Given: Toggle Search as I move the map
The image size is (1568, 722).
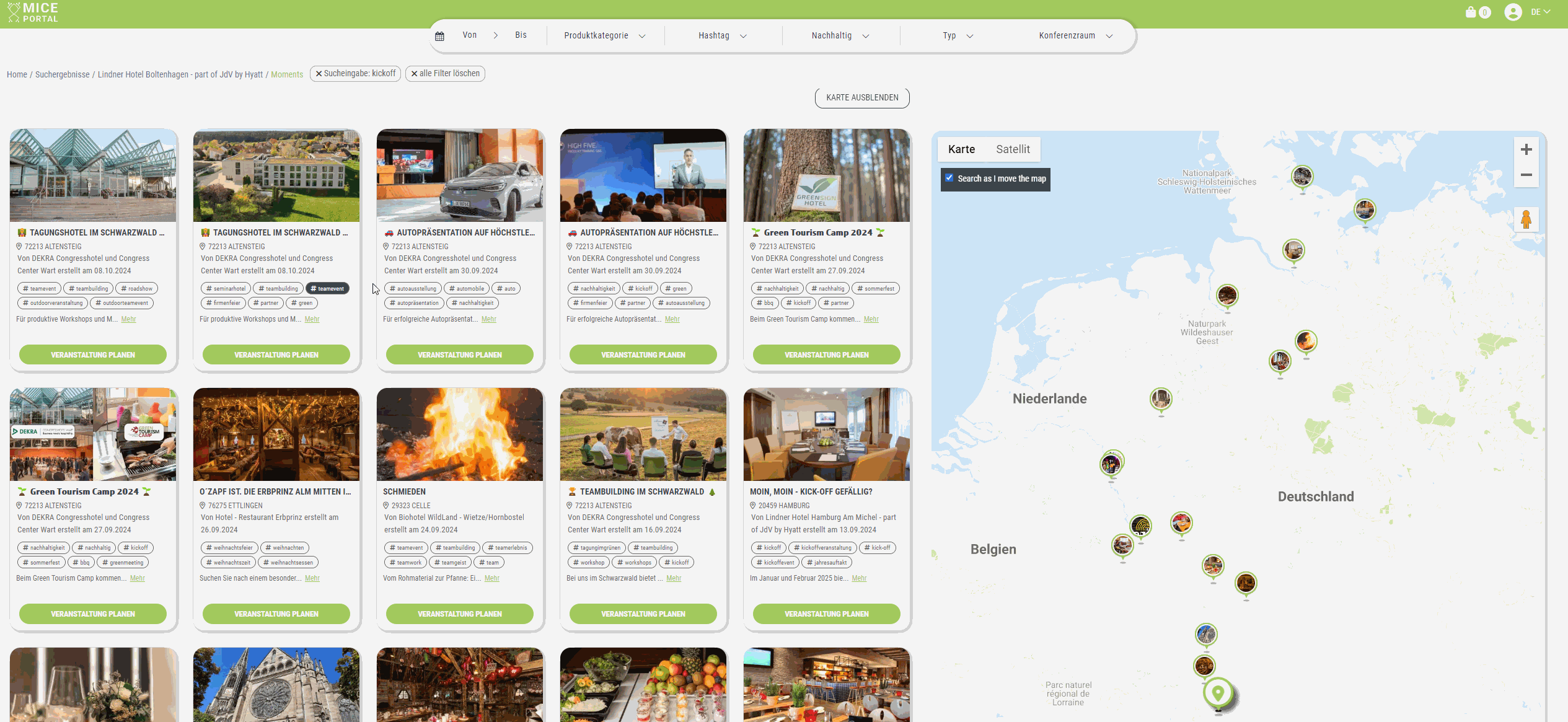Looking at the screenshot, I should point(949,178).
